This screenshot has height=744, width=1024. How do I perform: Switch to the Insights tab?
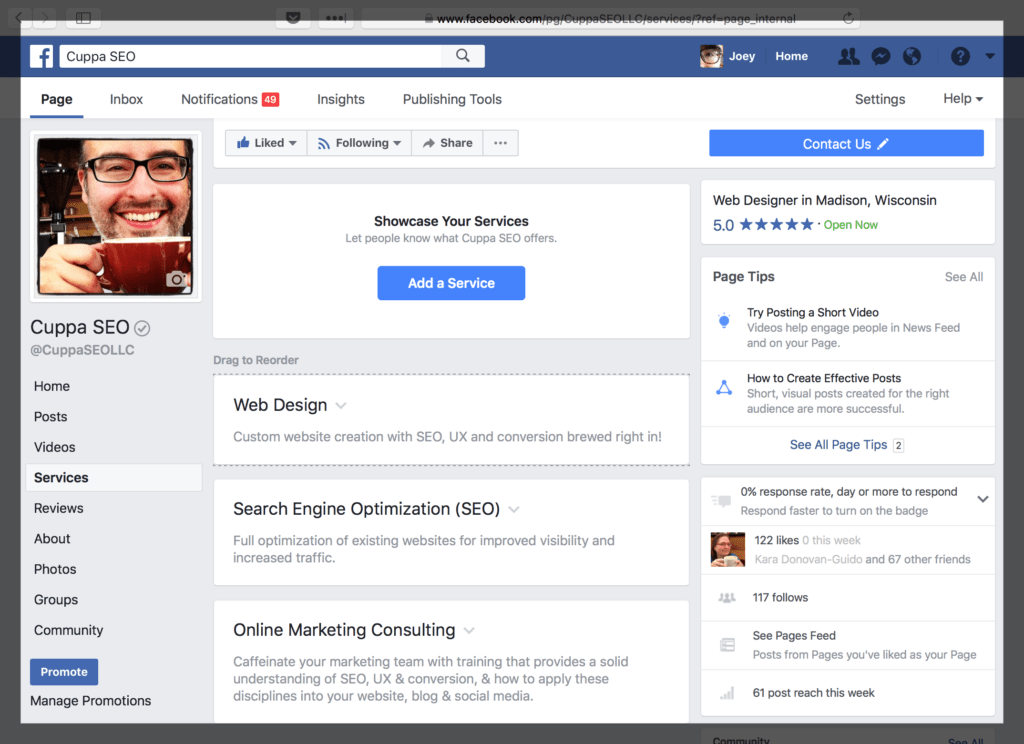tap(340, 99)
